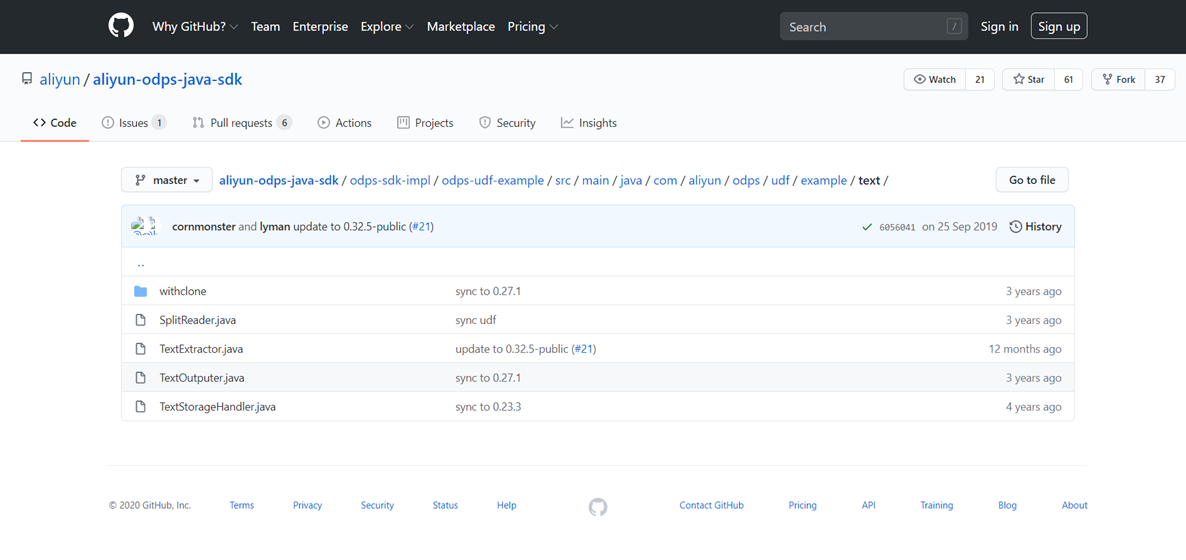The width and height of the screenshot is (1186, 560).
Task: Click the repository book icon beside aliyun
Action: [x=27, y=79]
